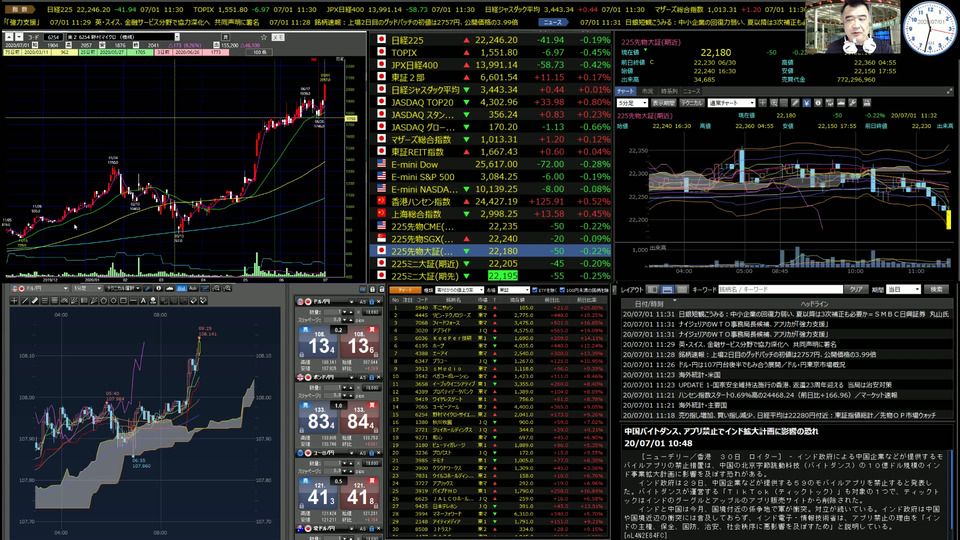The height and width of the screenshot is (540, 960).
Task: Switch to the チャート tab in futures panel
Action: (x=625, y=91)
